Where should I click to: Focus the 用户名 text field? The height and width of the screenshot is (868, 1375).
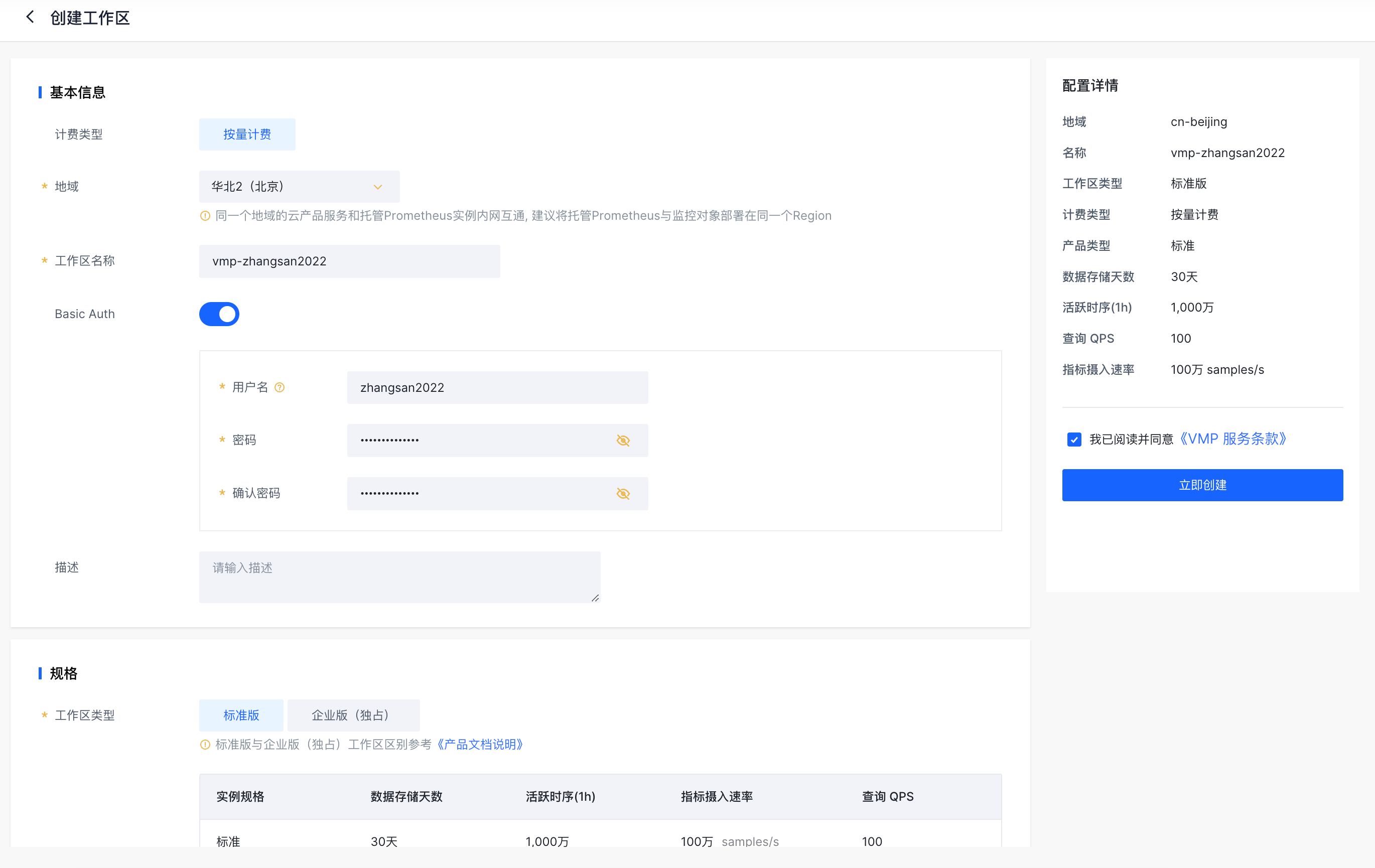coord(497,388)
